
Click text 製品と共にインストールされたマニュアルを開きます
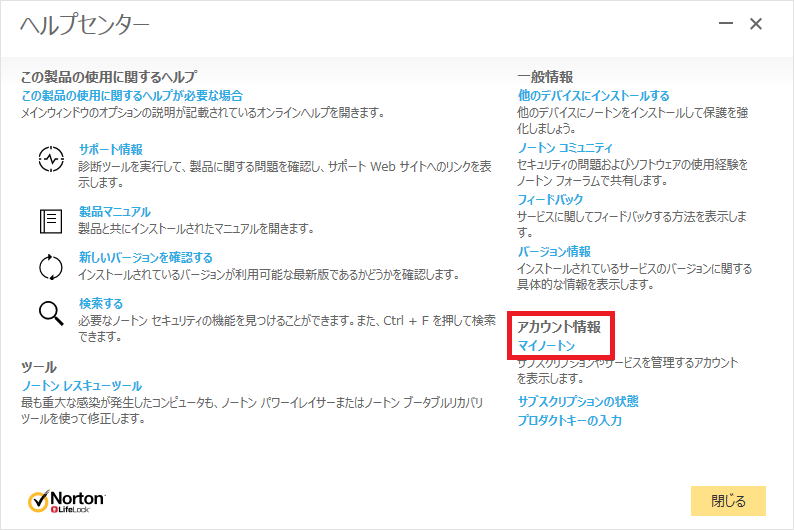pyautogui.click(x=196, y=229)
